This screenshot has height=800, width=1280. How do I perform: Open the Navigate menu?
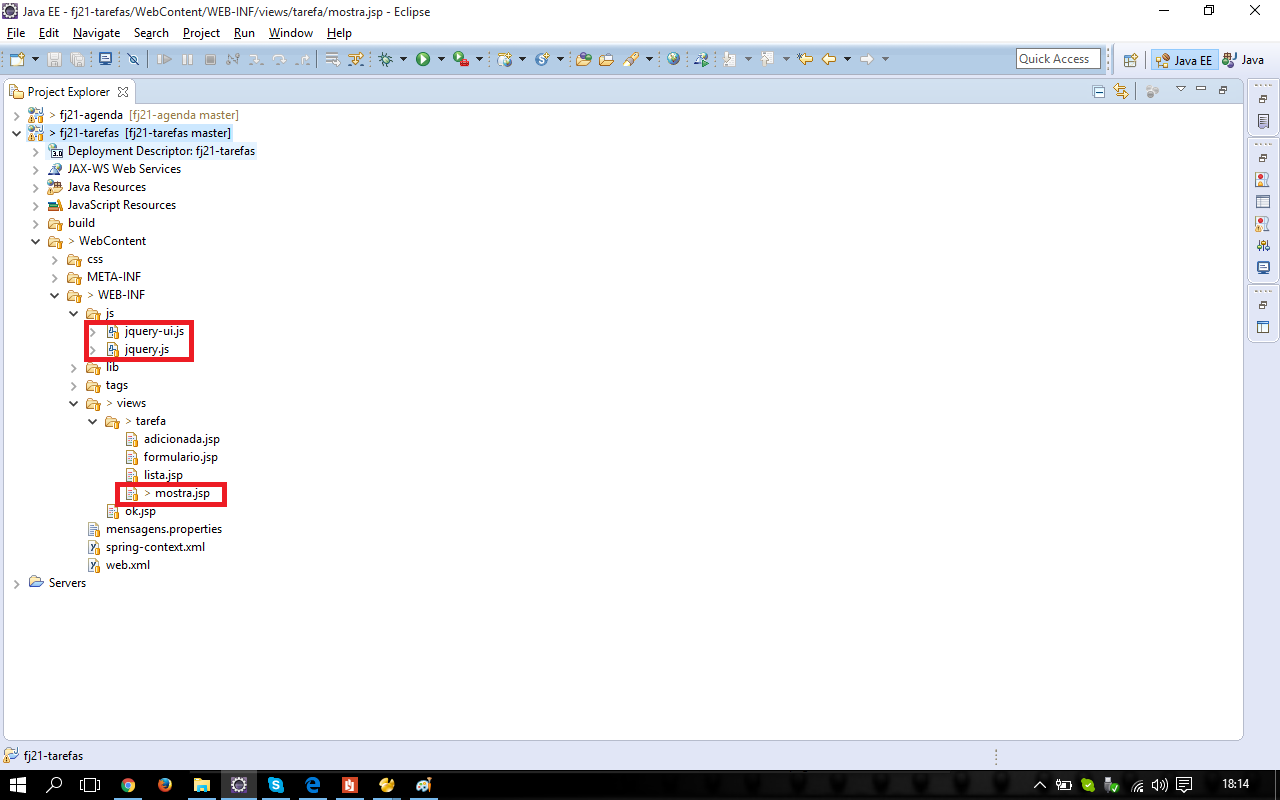96,33
